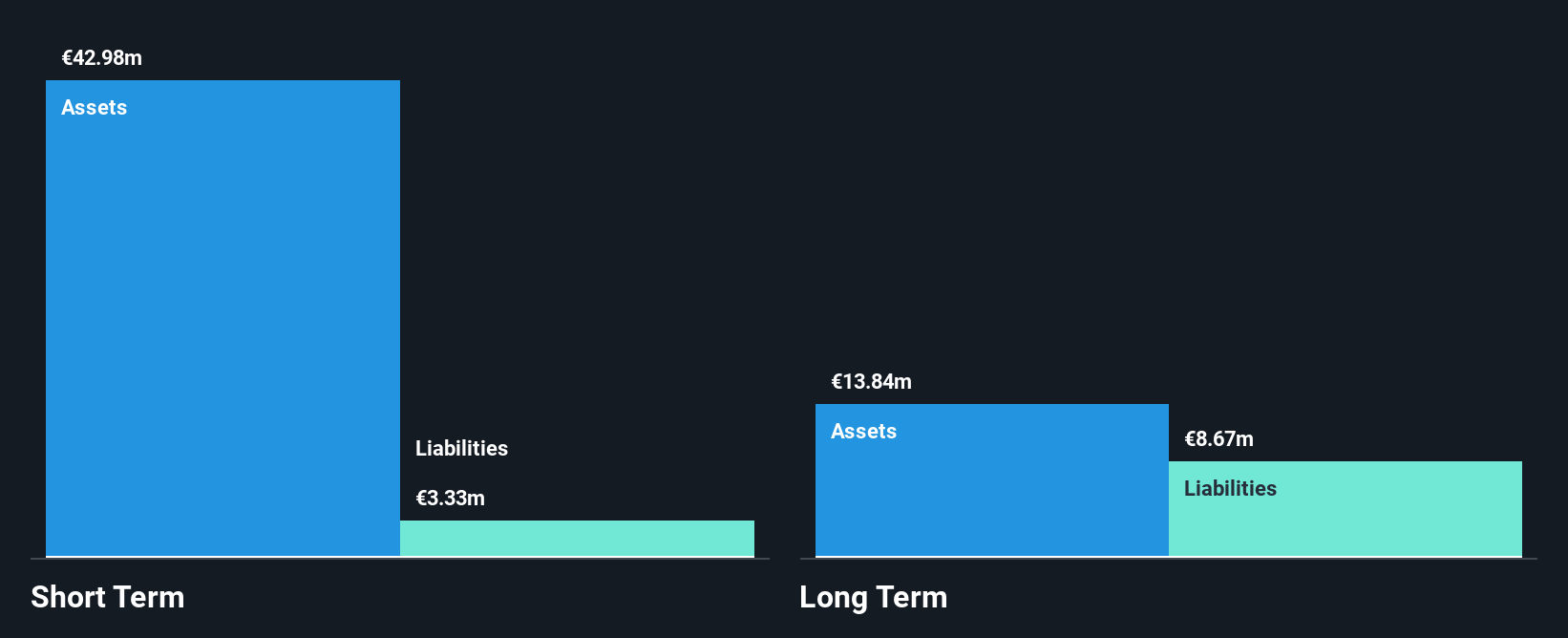Screen dimensions: 1568x638
Task: Click the €3.33m value label
Action: coord(450,499)
